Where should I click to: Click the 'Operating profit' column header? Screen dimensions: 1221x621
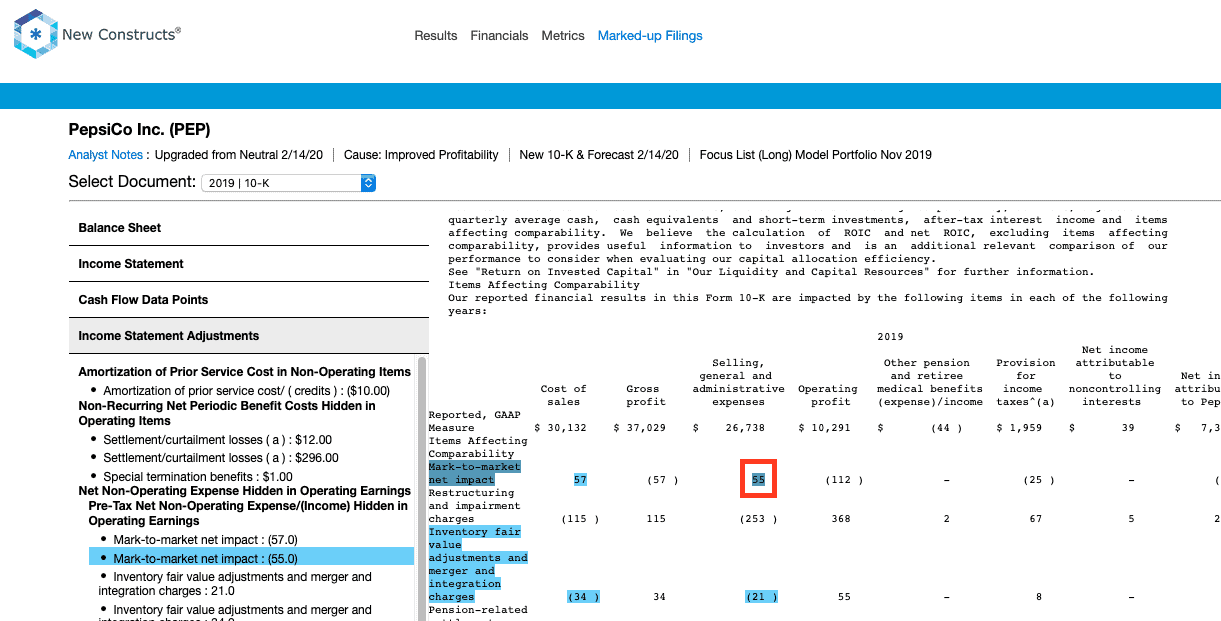pyautogui.click(x=828, y=395)
